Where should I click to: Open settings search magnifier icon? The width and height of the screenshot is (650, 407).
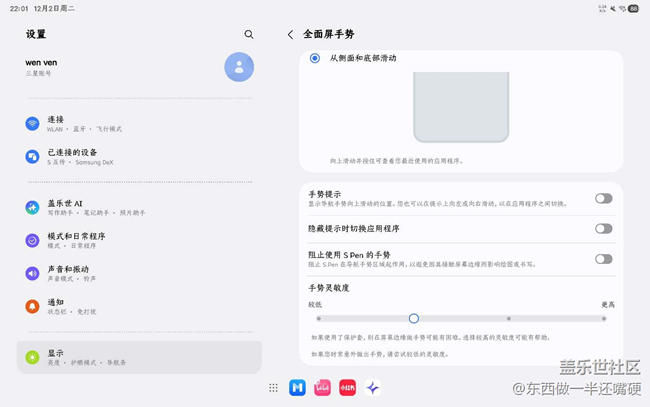pos(249,34)
